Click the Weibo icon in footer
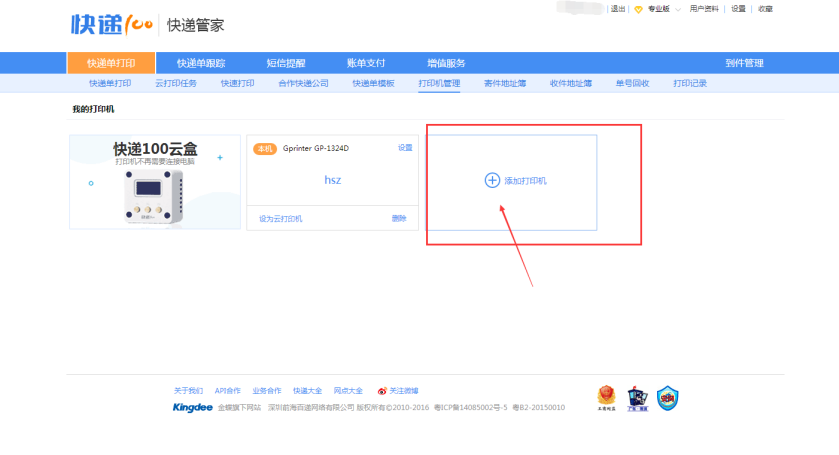 click(381, 391)
